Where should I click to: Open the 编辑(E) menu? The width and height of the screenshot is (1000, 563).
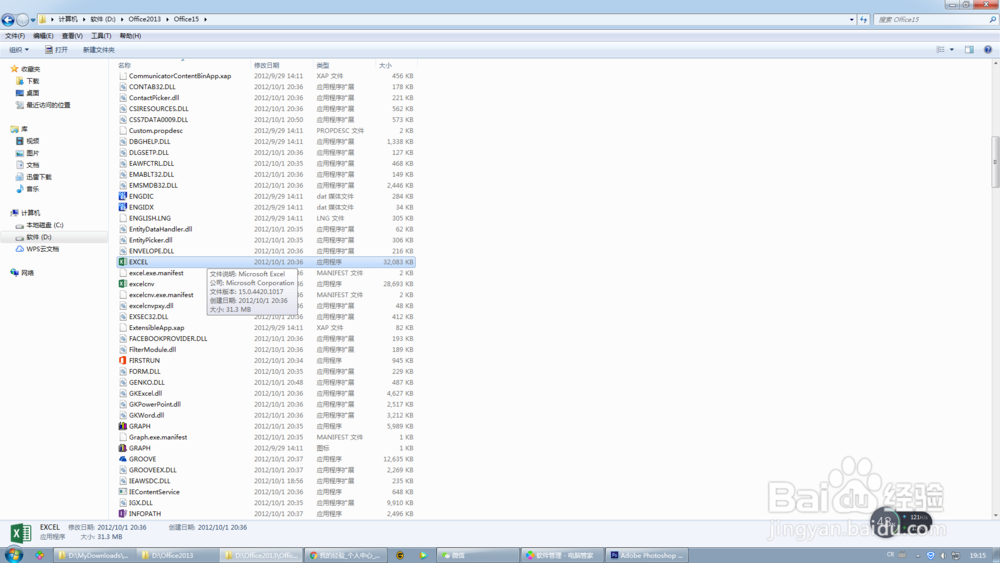pos(43,36)
